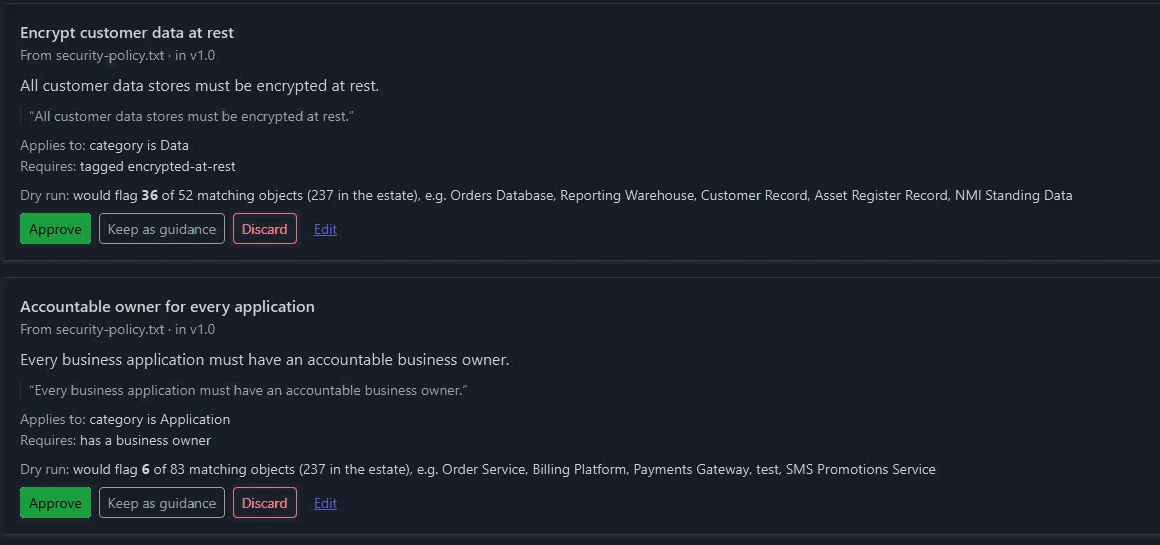Click the unquoted summary 'All customer data stores must be encrypted'
Screen dimensions: 1160x545
pyautogui.click(x=200, y=86)
